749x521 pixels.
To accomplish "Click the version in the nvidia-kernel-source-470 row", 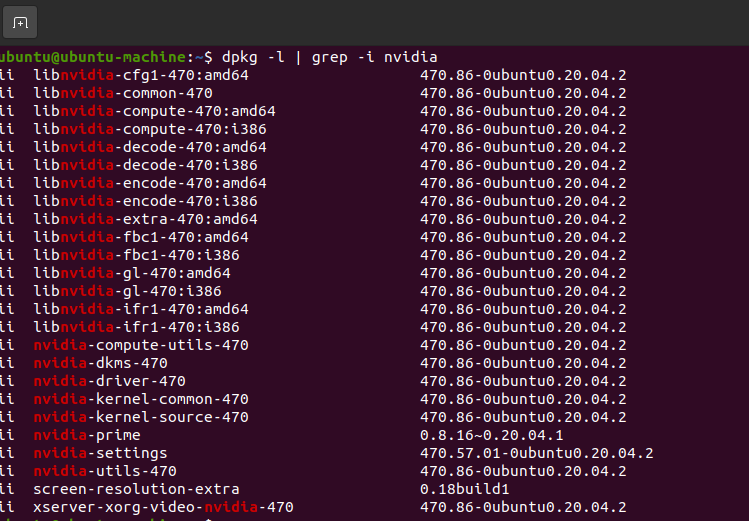I will (524, 417).
